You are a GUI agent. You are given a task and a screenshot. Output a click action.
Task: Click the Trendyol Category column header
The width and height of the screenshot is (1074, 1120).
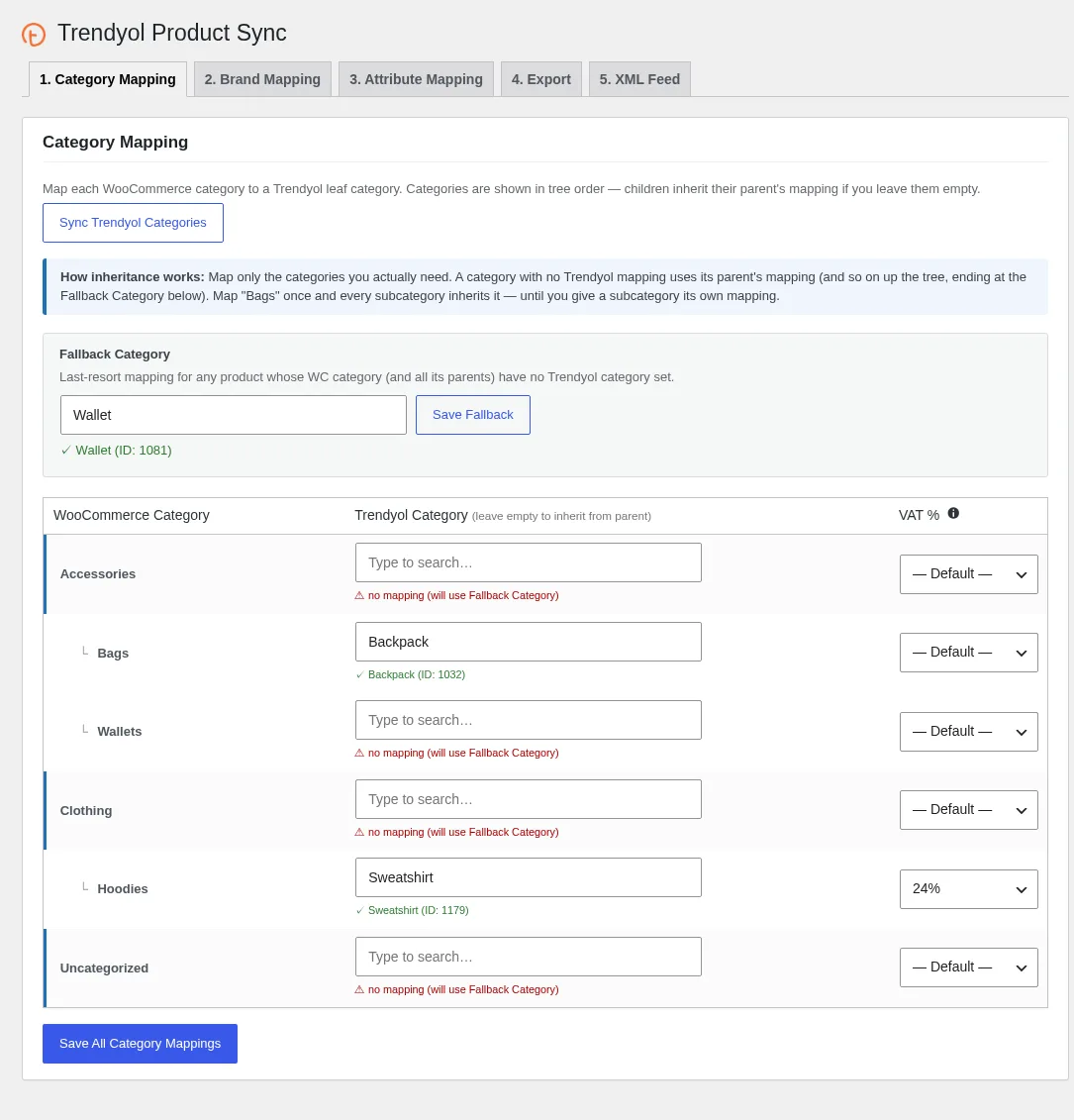pyautogui.click(x=412, y=515)
